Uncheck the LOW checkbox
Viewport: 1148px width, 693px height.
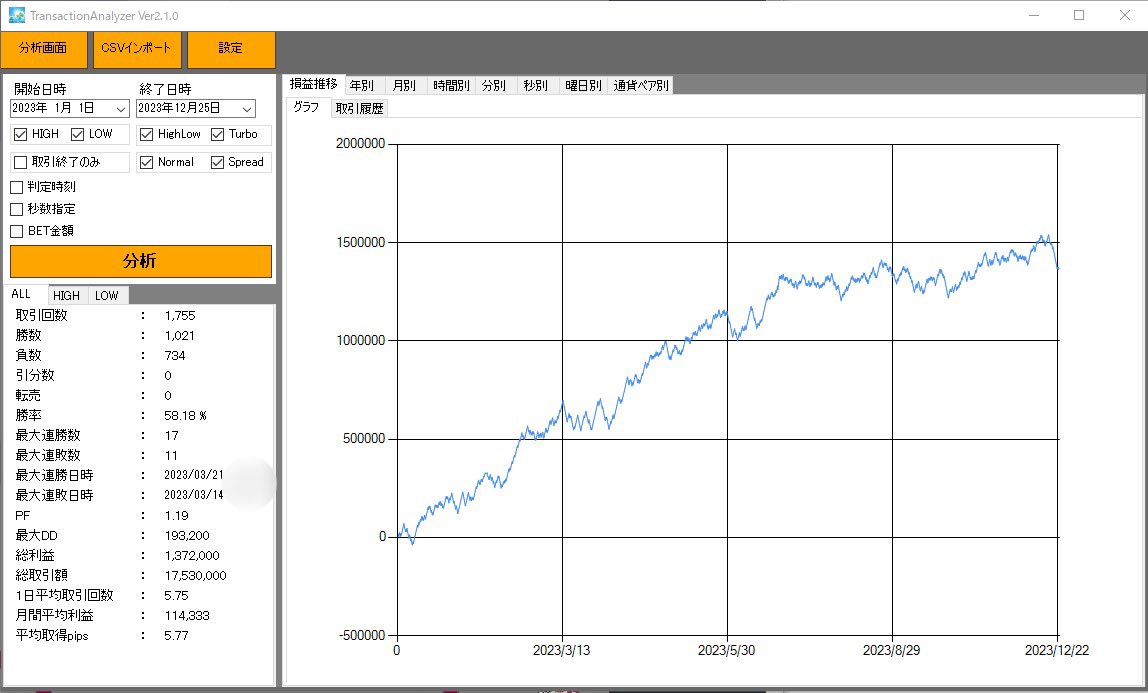(78, 134)
